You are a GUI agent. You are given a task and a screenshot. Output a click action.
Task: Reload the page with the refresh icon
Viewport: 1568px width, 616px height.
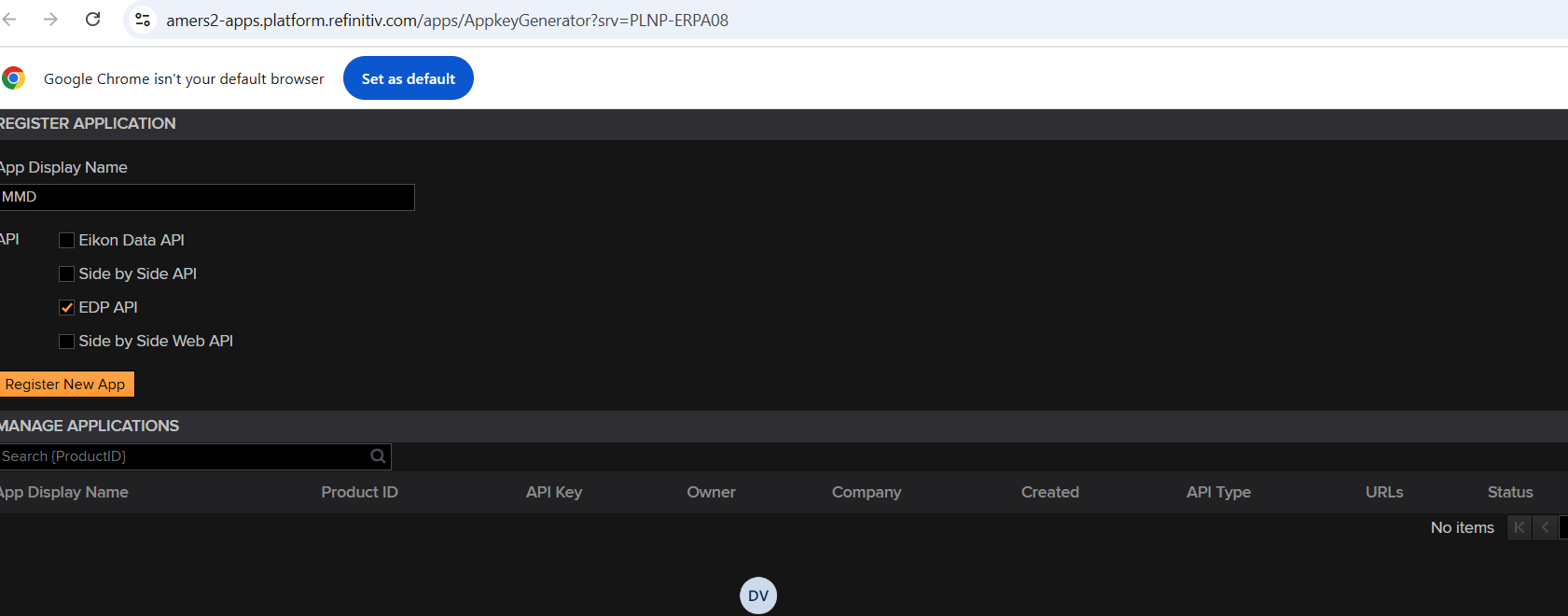92,19
